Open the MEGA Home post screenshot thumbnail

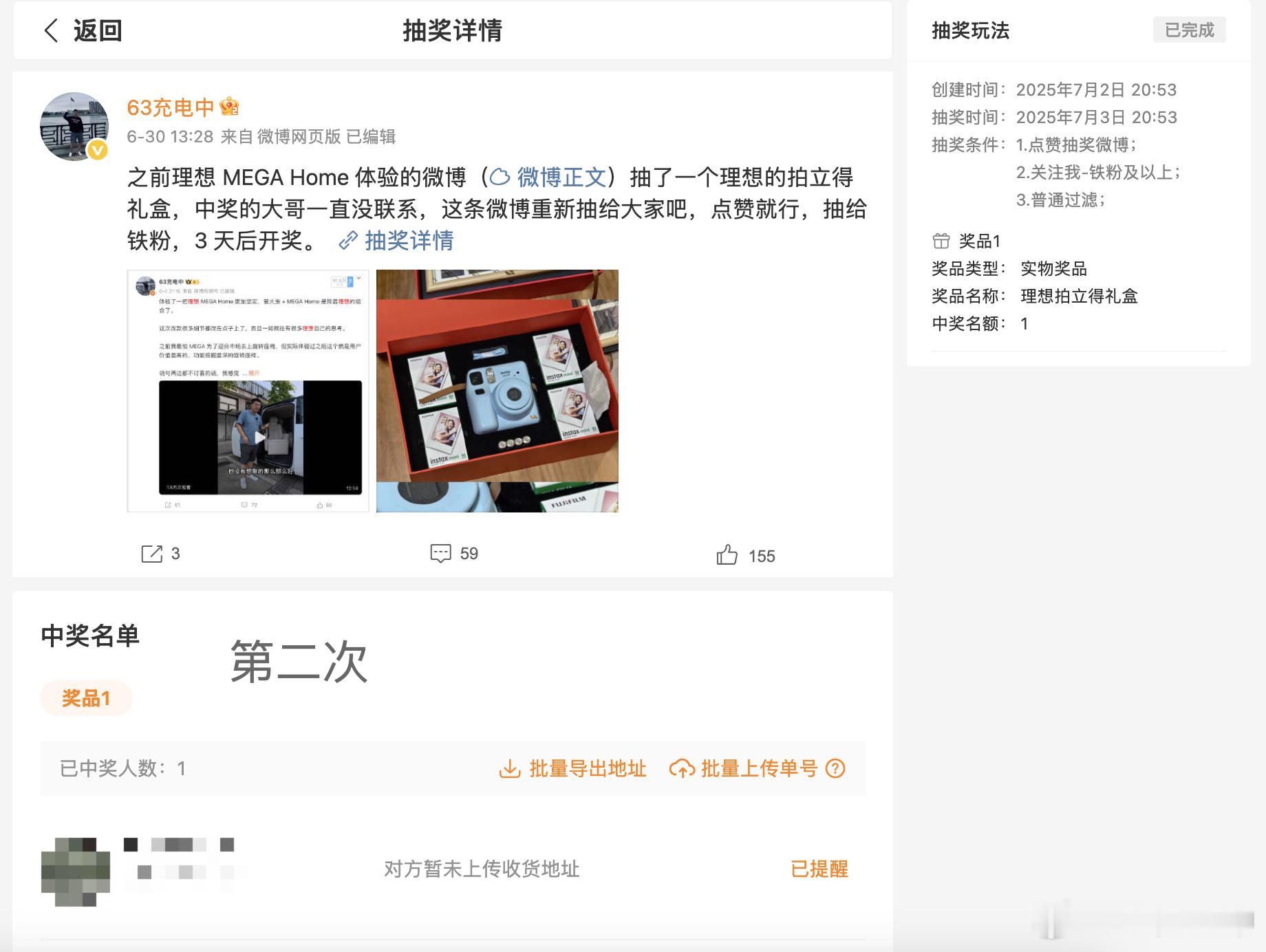(x=248, y=391)
